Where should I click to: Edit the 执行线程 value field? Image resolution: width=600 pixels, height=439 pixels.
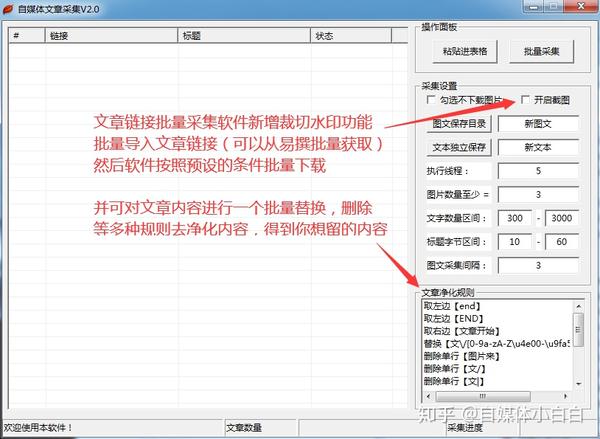tap(538, 171)
